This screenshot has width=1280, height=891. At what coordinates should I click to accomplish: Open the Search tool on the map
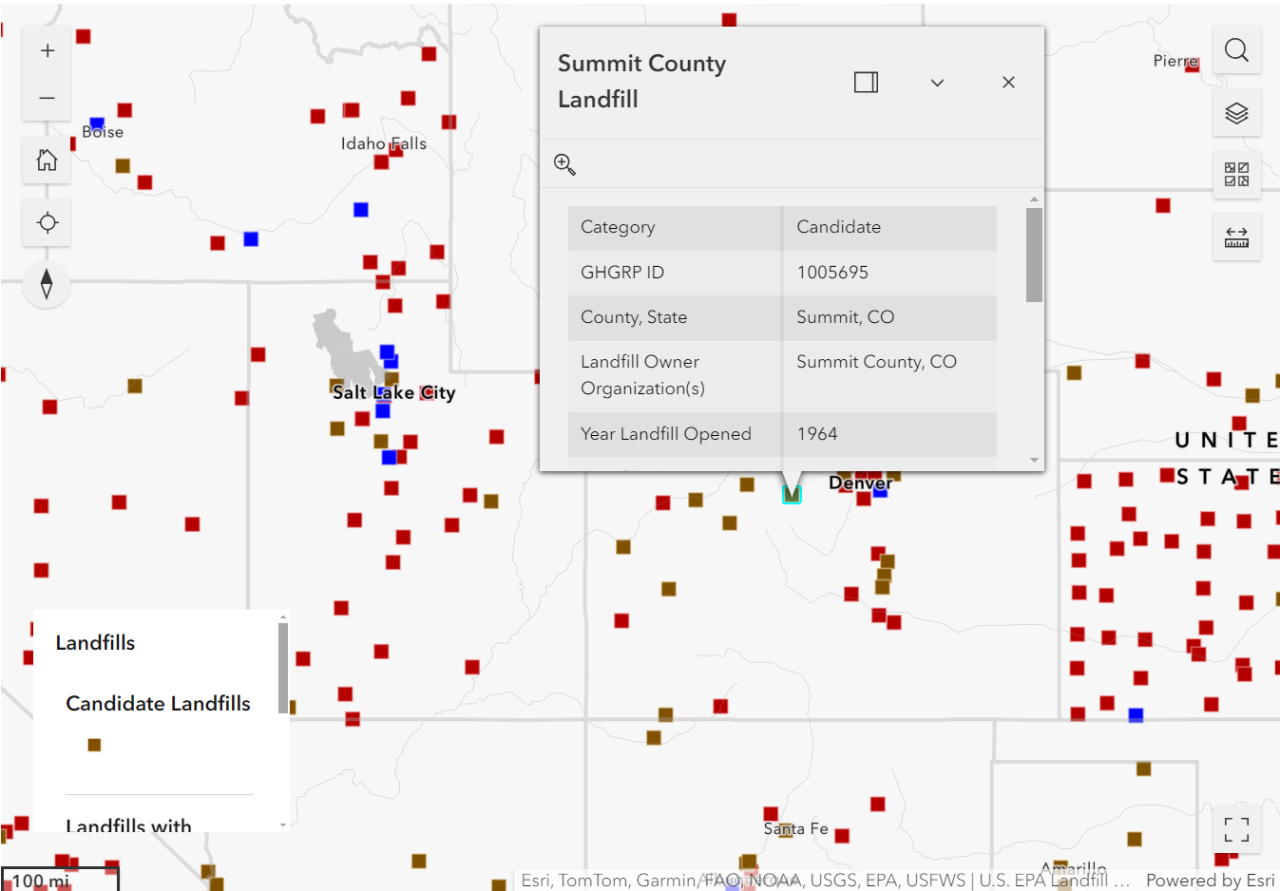1237,50
